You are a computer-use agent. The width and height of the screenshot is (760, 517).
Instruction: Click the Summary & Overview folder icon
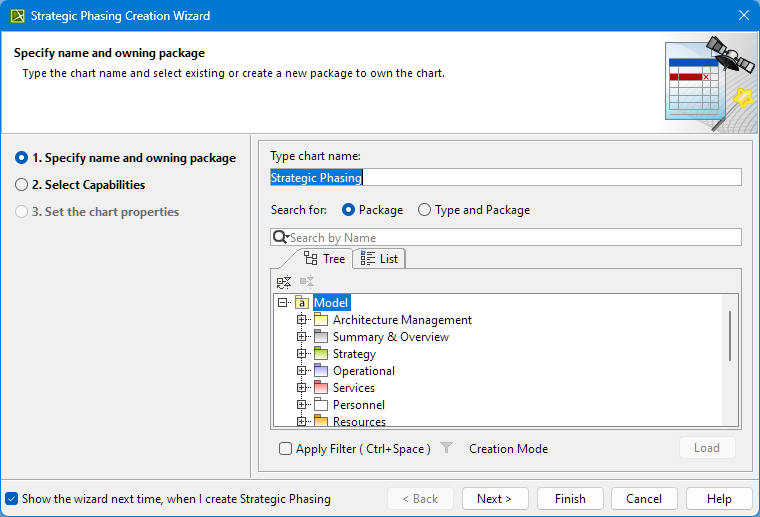click(x=321, y=337)
